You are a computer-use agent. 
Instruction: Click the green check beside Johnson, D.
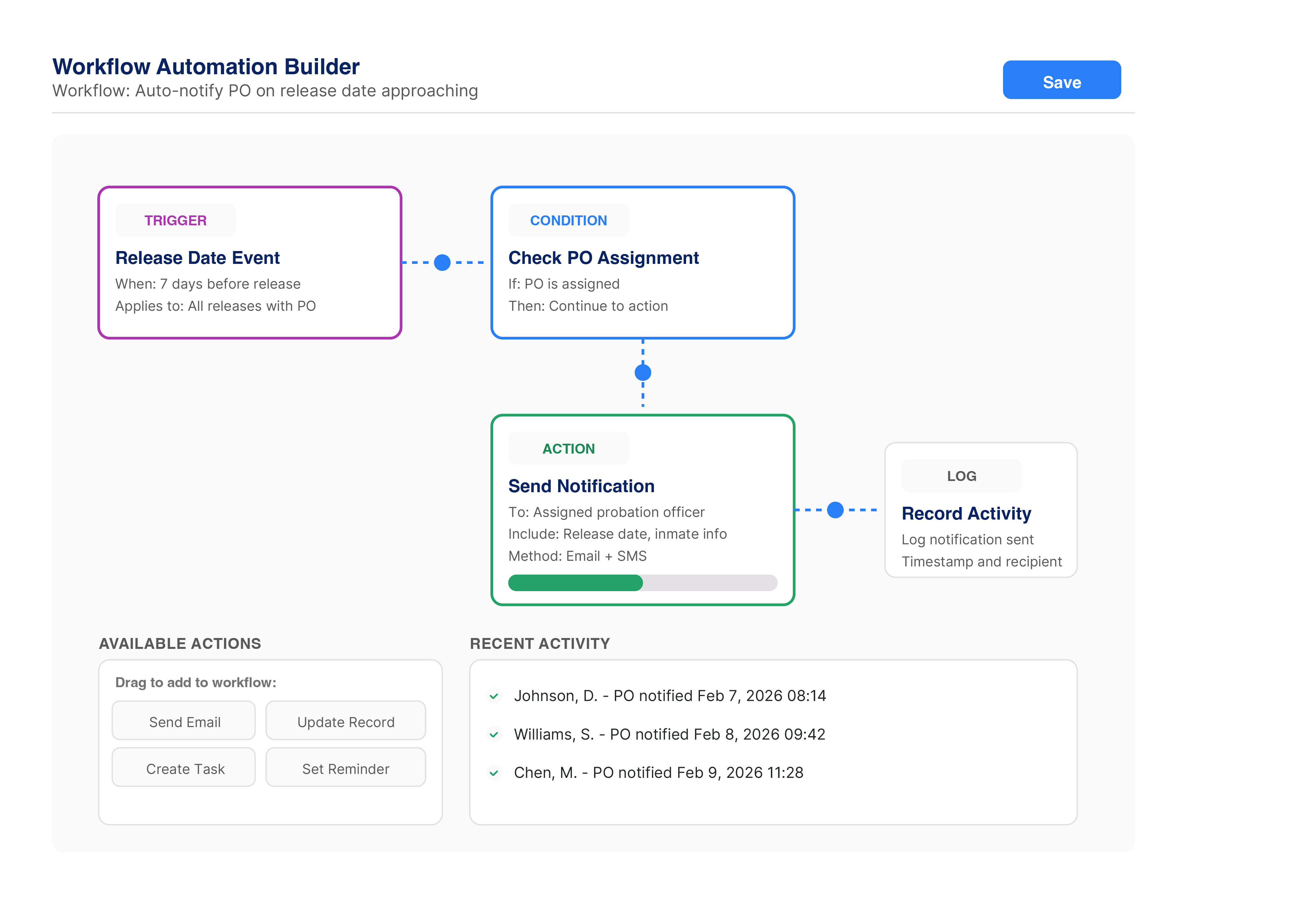(x=494, y=696)
